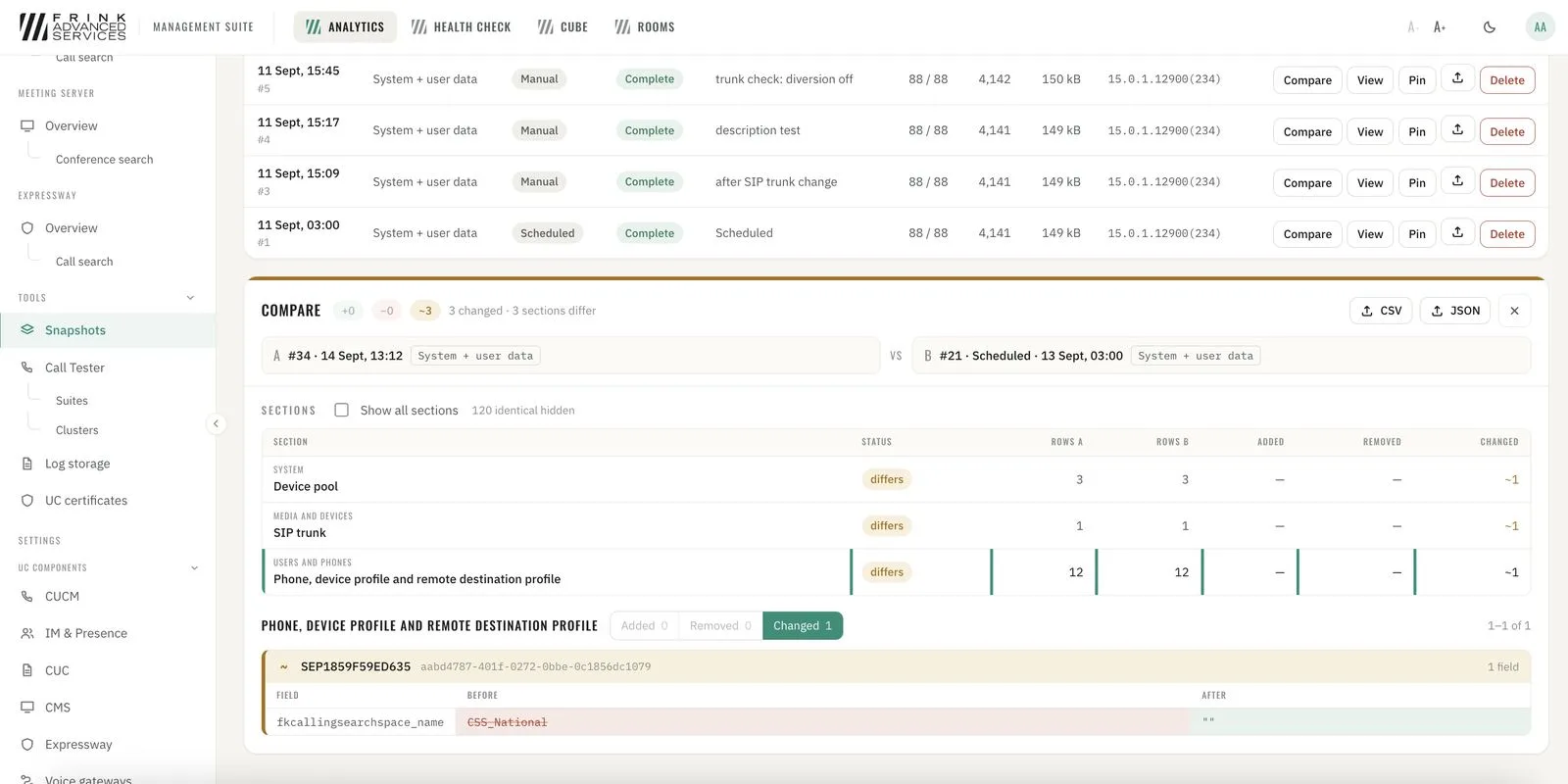This screenshot has width=1568, height=784.
Task: Collapse the UC Components section chevron
Action: point(194,568)
